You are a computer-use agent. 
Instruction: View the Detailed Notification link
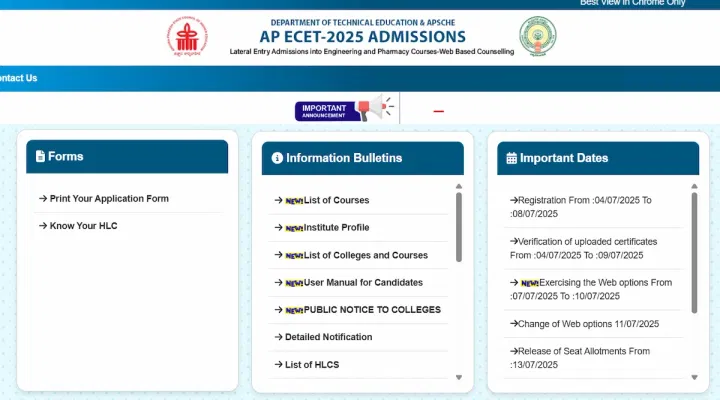(327, 337)
